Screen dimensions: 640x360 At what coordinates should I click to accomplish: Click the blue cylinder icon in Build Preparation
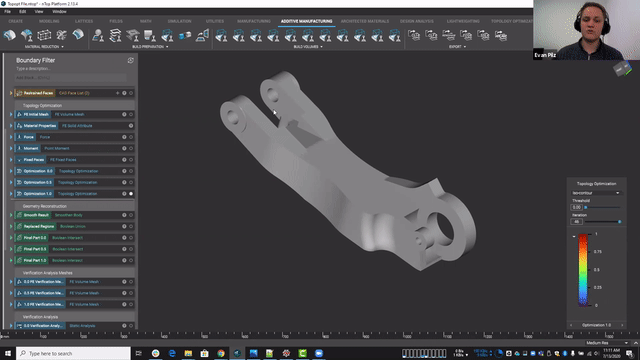tap(185, 36)
